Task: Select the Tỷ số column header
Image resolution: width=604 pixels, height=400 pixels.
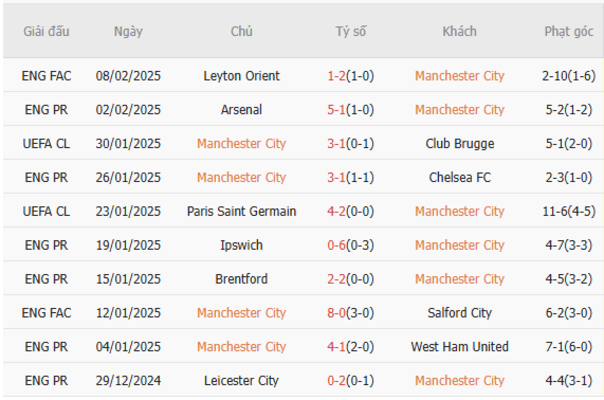Action: [x=350, y=32]
